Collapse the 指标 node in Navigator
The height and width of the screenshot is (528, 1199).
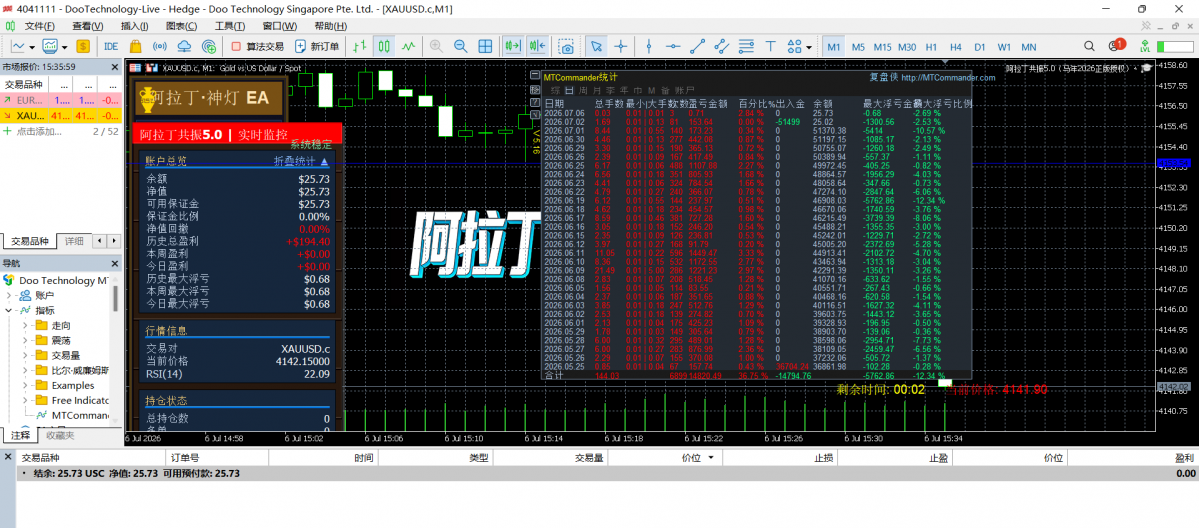pos(10,311)
